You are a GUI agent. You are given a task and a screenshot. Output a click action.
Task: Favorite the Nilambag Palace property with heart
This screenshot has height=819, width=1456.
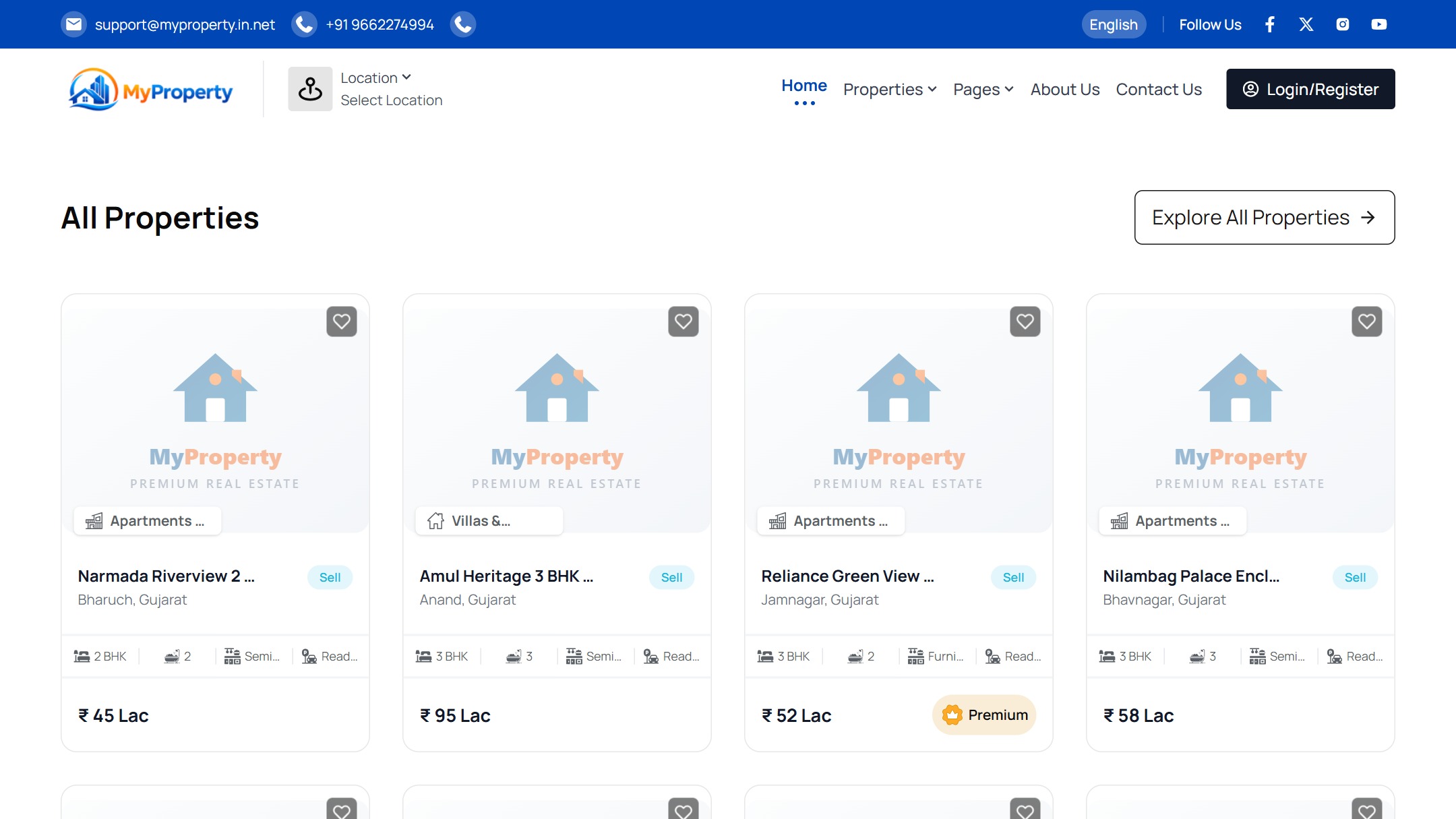tap(1367, 322)
